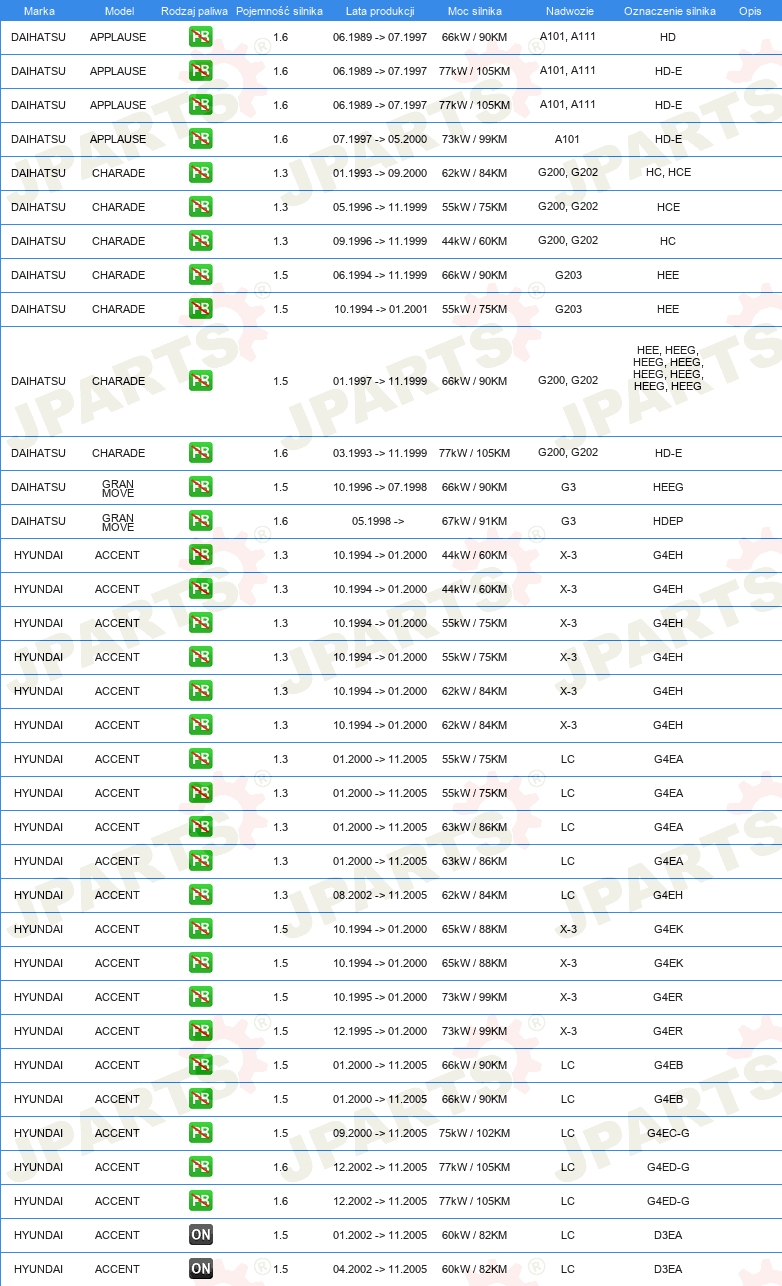Click the date cell 09.1996 -> 11.1999

click(x=380, y=241)
